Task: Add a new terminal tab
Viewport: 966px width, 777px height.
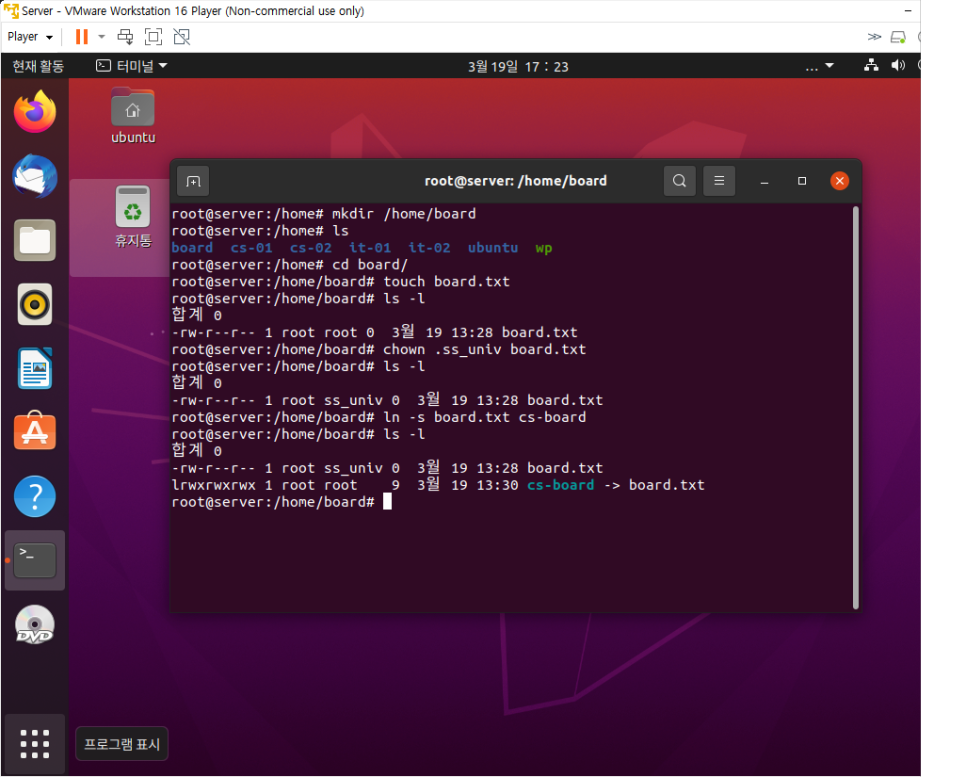Action: [193, 181]
